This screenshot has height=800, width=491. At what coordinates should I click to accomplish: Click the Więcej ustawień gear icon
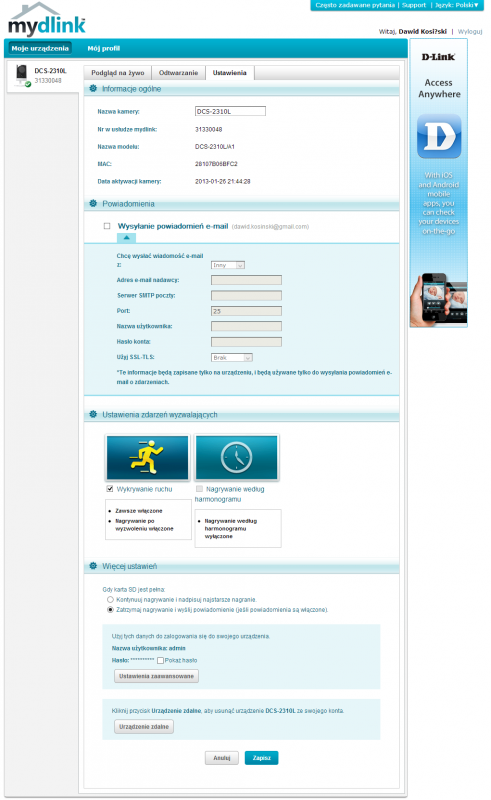click(93, 566)
